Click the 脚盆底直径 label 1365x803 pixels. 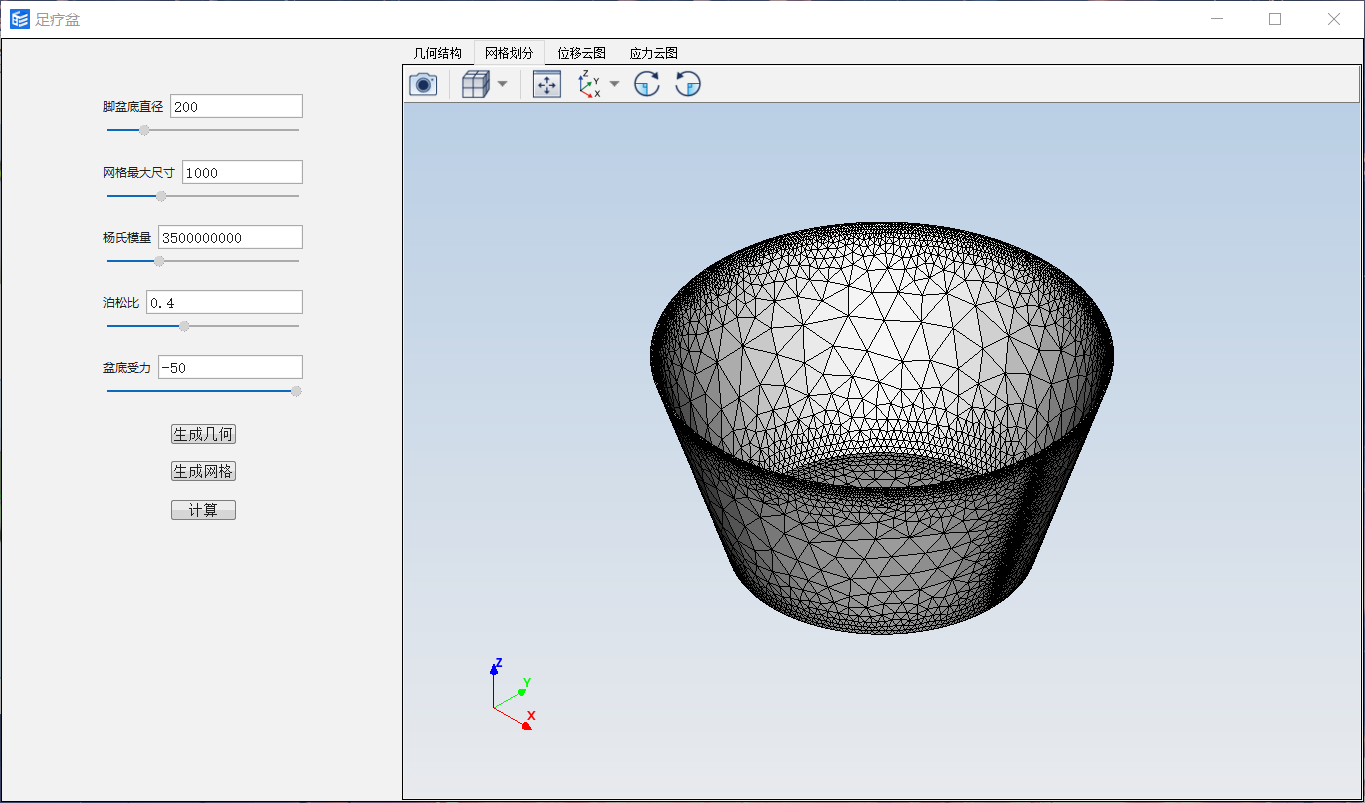pyautogui.click(x=133, y=107)
